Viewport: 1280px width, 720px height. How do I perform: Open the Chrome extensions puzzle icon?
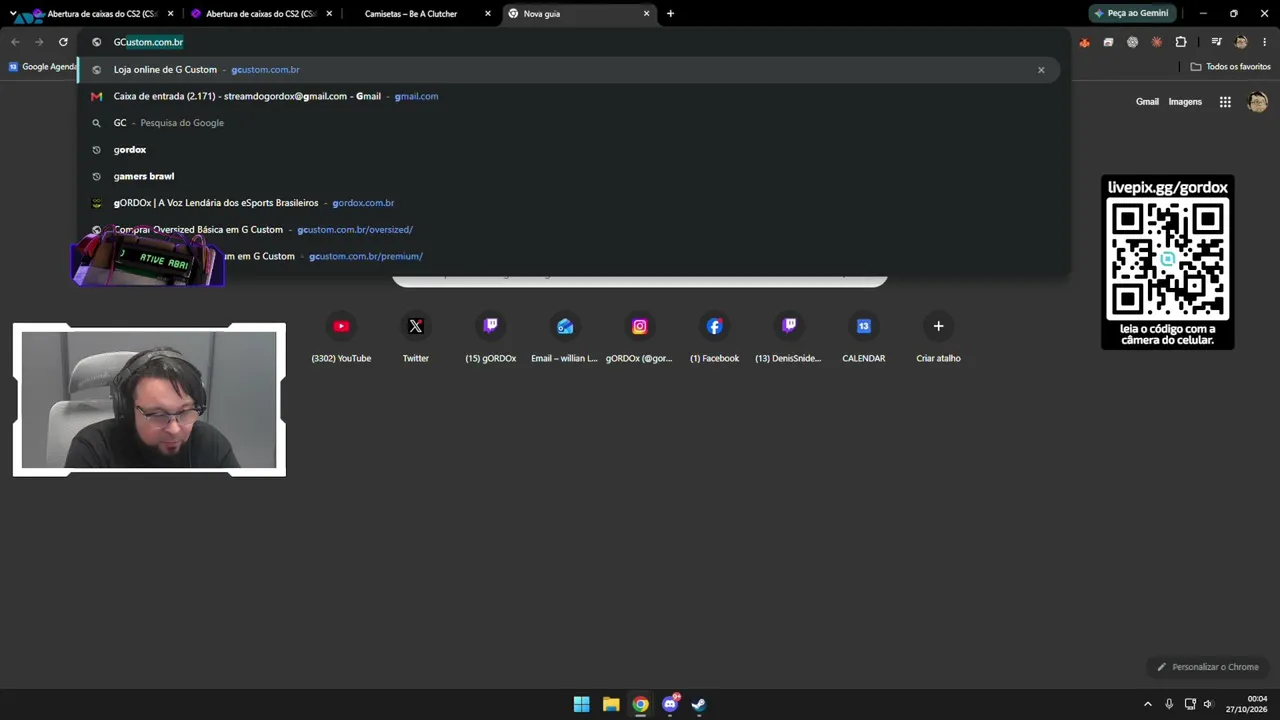coord(1181,42)
